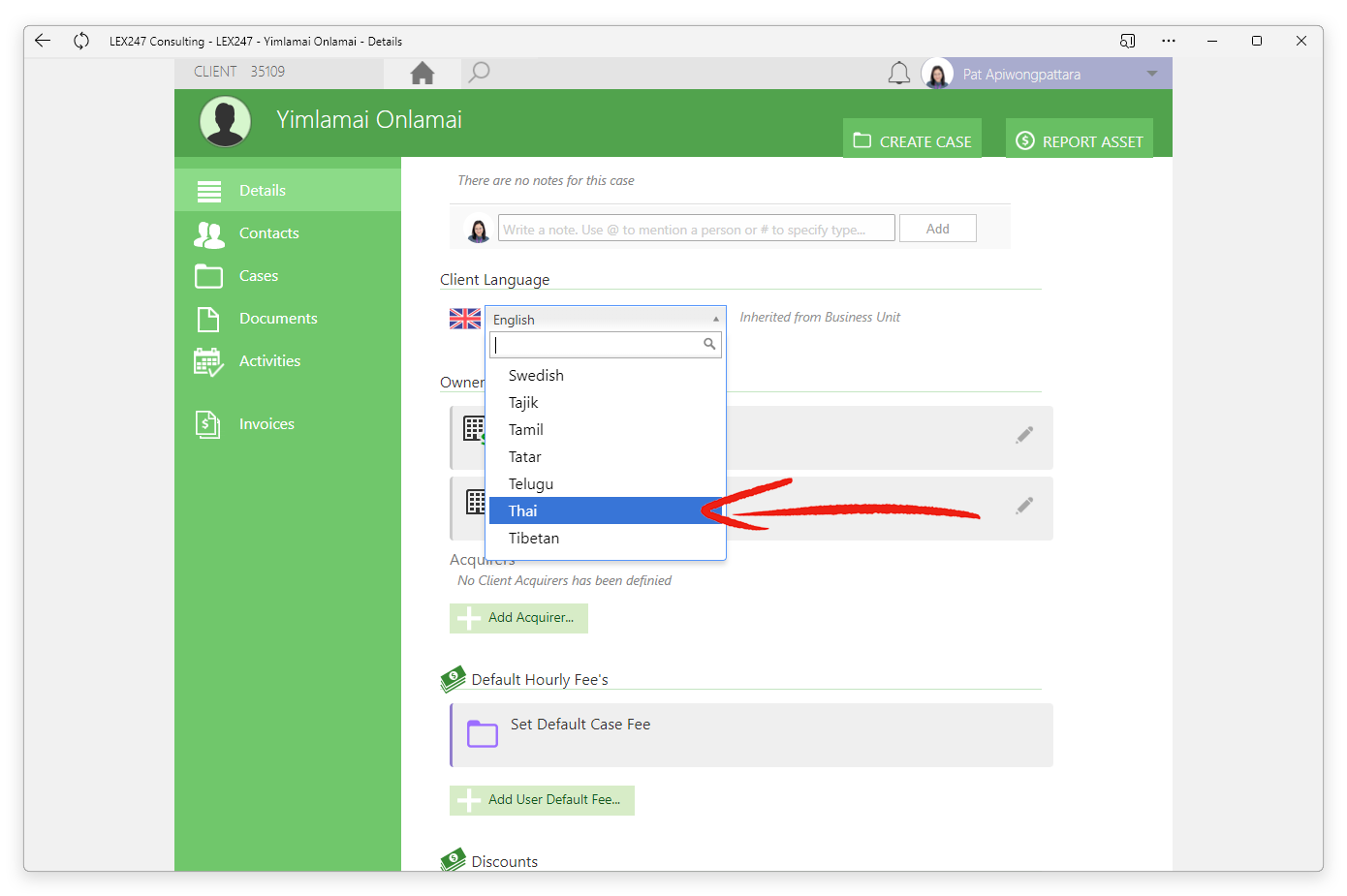This screenshot has width=1347, height=896.
Task: Pick Tatar from language list
Action: pos(607,456)
